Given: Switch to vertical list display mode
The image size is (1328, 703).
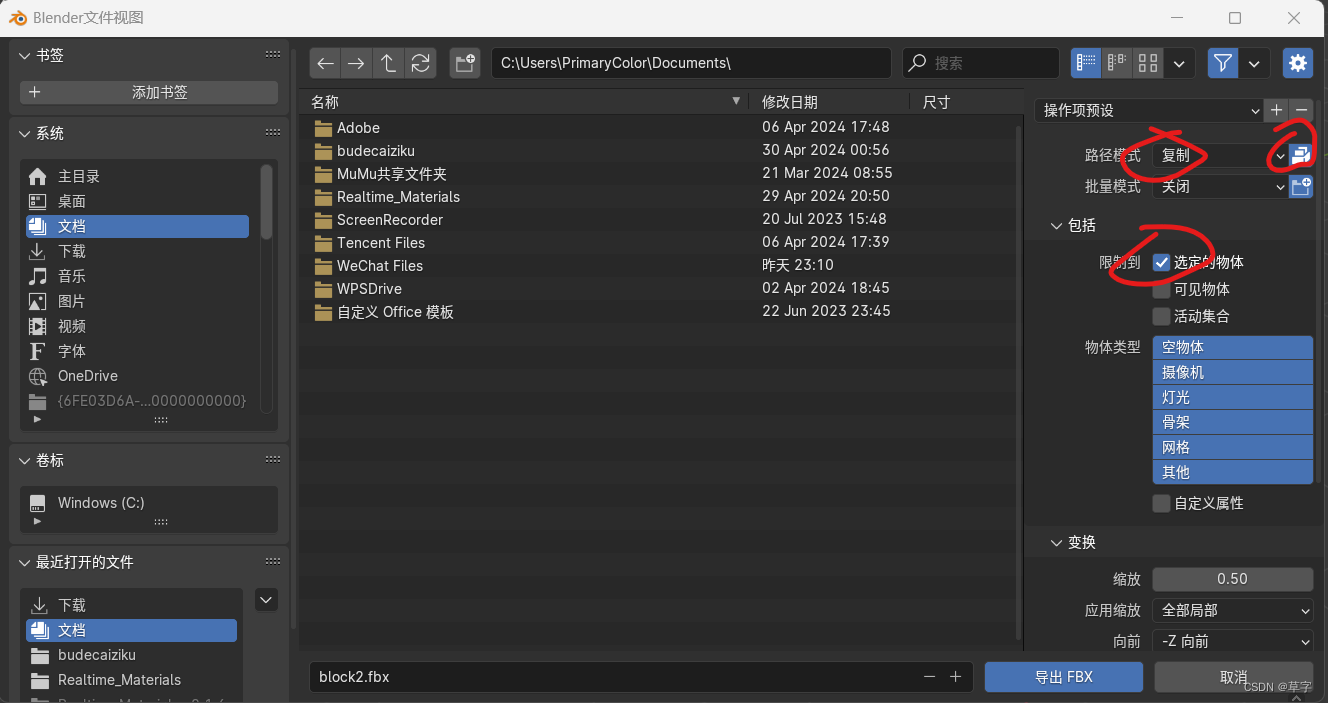Looking at the screenshot, I should (x=1086, y=63).
